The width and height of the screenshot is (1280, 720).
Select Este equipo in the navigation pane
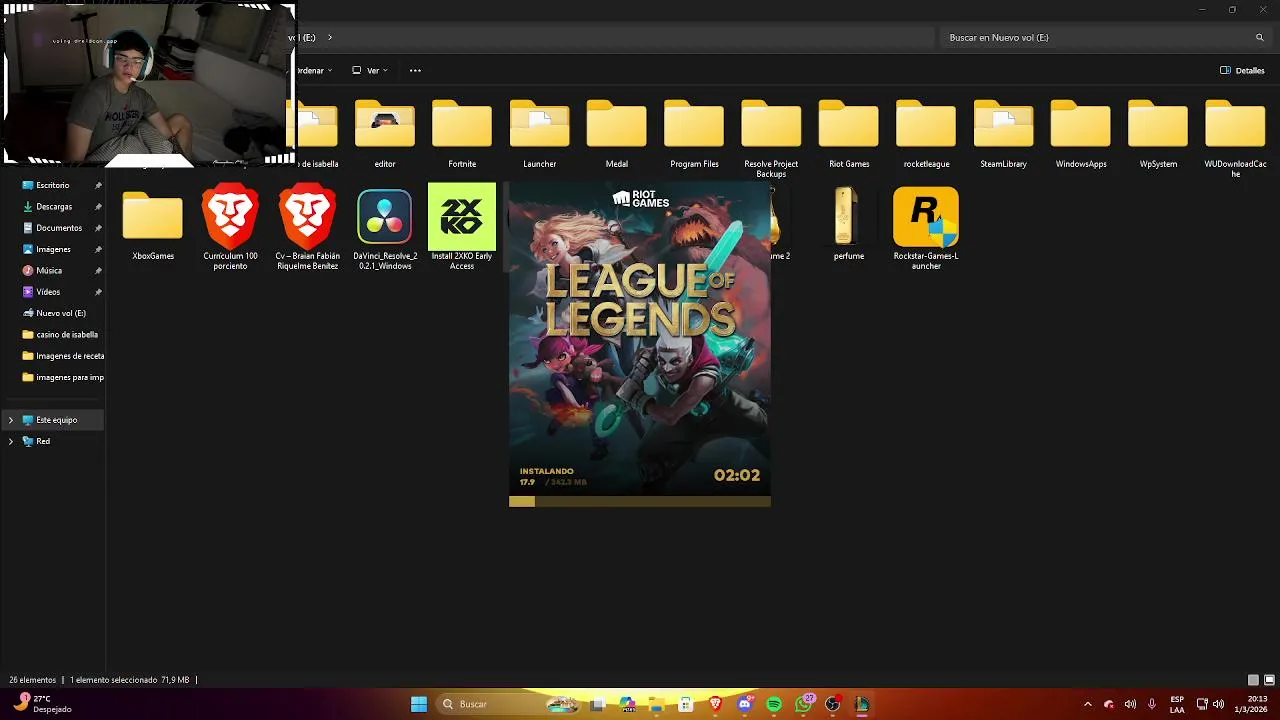[x=53, y=420]
